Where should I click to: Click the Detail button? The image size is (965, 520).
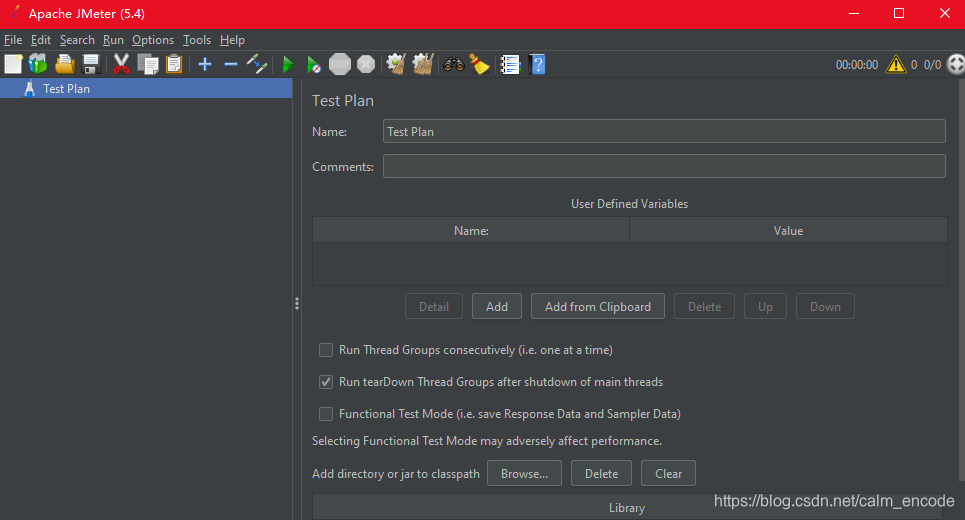click(434, 306)
